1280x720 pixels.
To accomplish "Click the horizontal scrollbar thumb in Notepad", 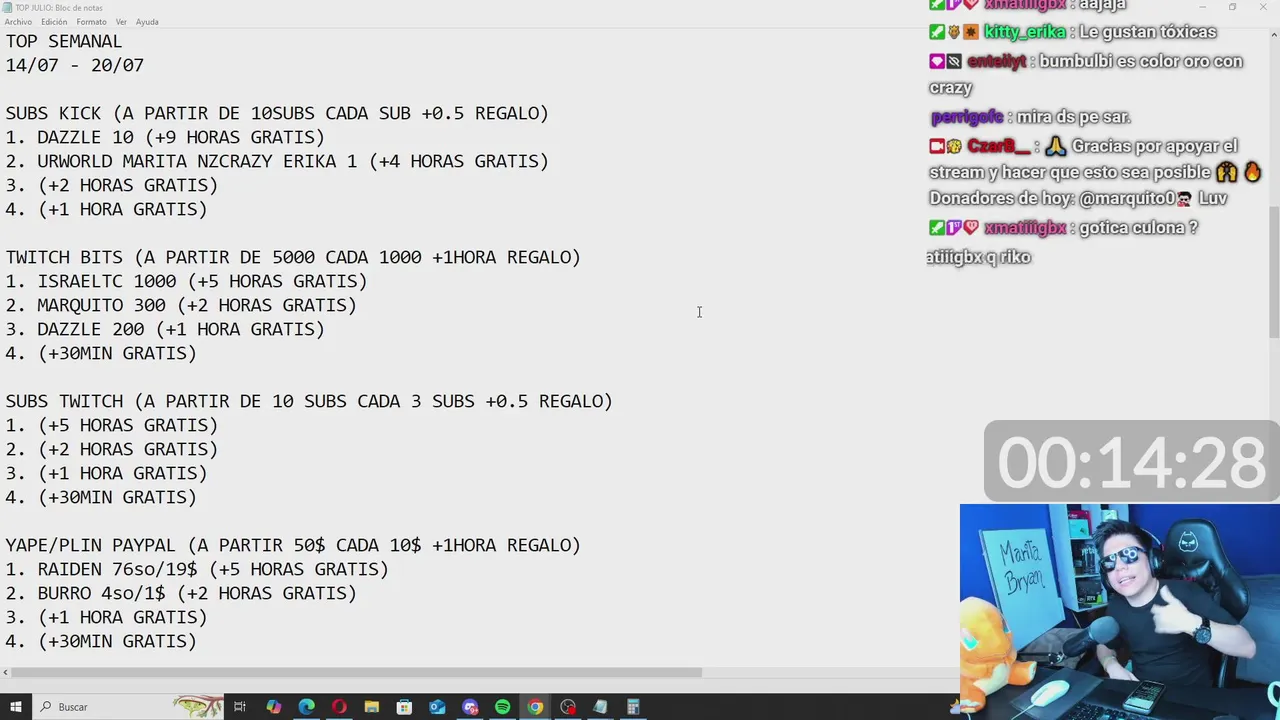I will coord(357,673).
